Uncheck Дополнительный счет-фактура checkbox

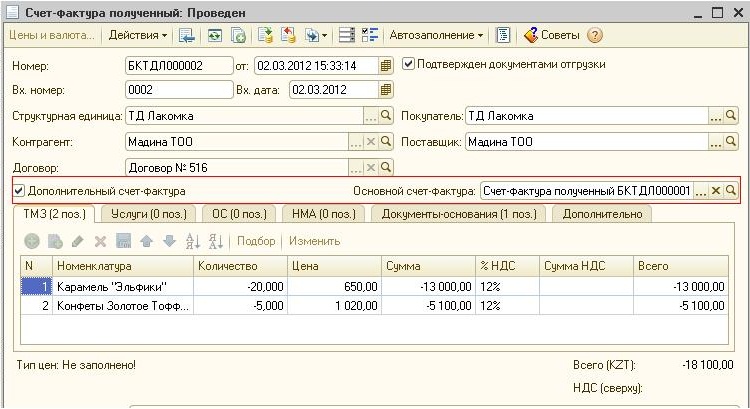coord(18,190)
